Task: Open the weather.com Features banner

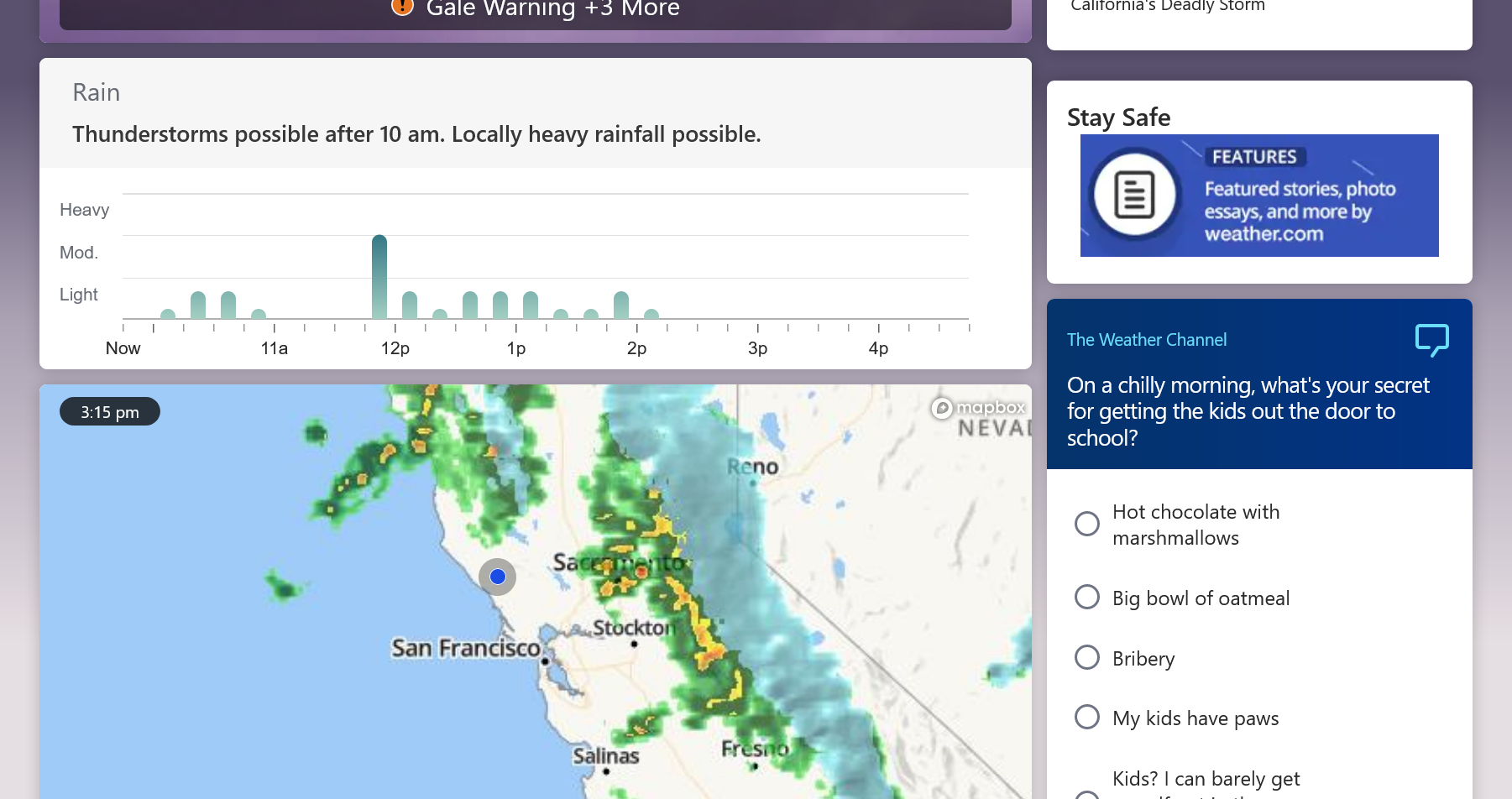Action: point(1258,196)
